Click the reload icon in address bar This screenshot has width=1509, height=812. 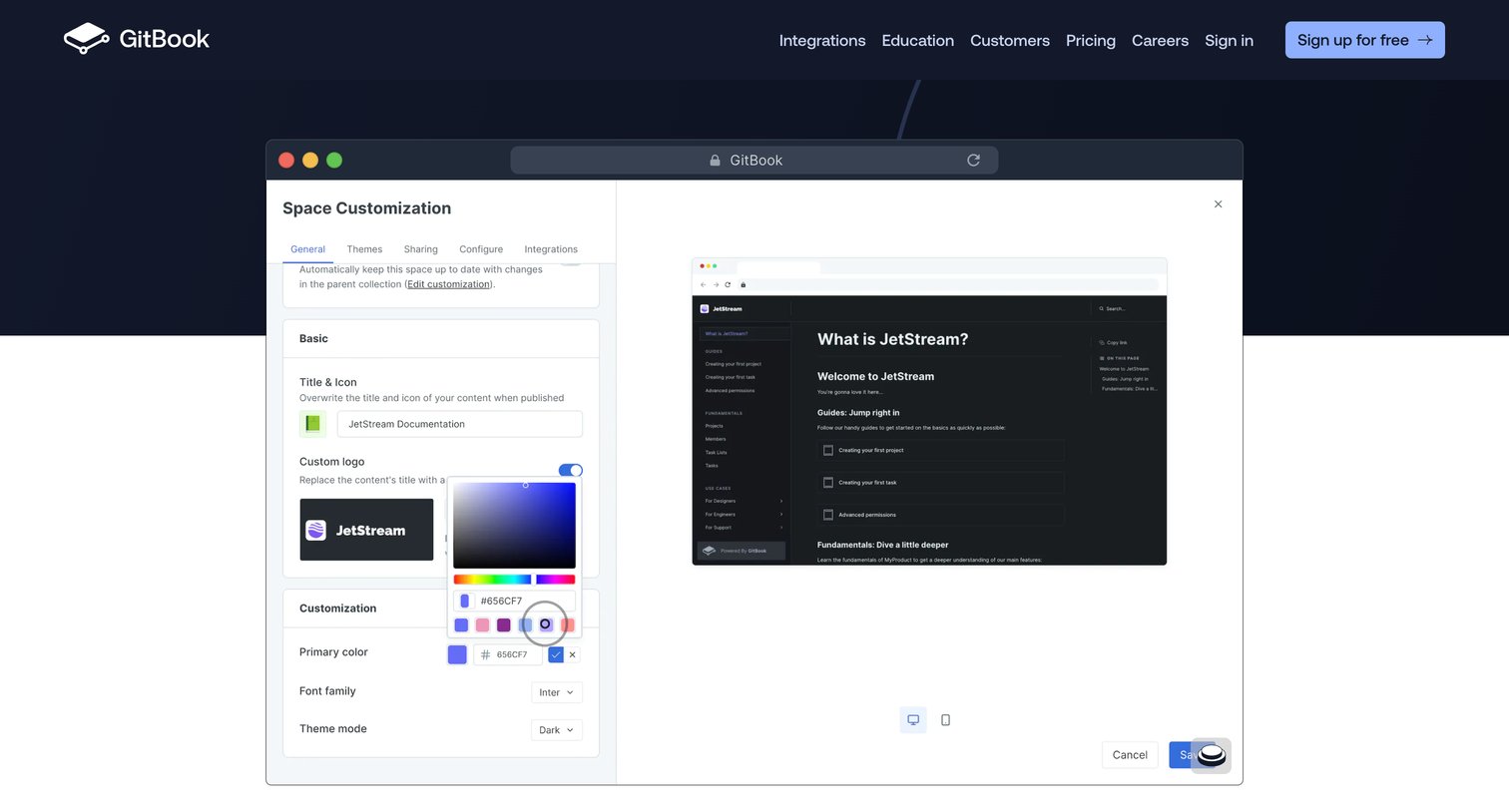[973, 160]
